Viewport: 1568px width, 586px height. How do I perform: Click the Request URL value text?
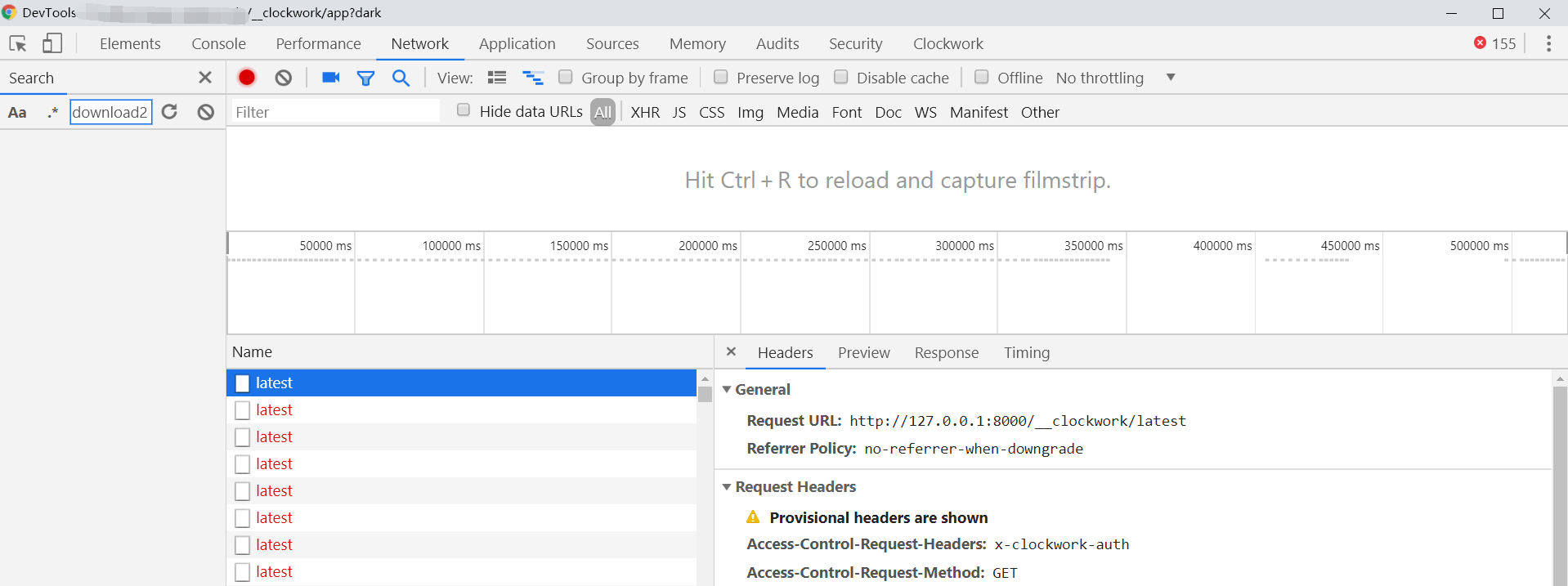coord(1018,421)
